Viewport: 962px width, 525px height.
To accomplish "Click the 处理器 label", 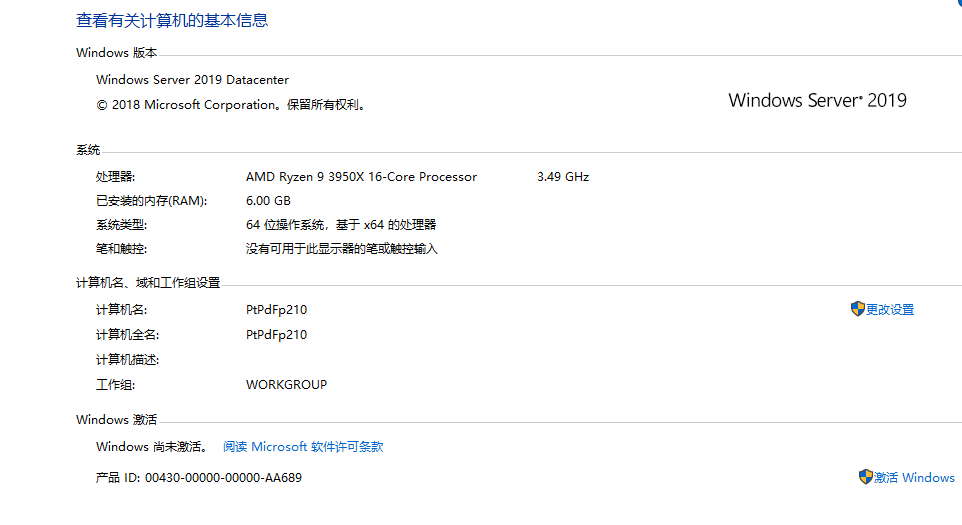I will click(x=115, y=177).
